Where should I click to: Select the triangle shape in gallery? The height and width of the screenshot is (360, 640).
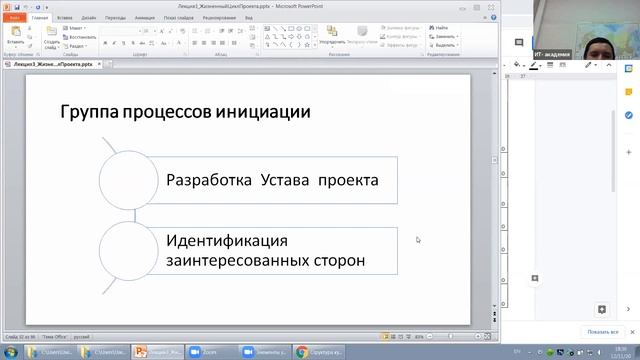click(267, 37)
